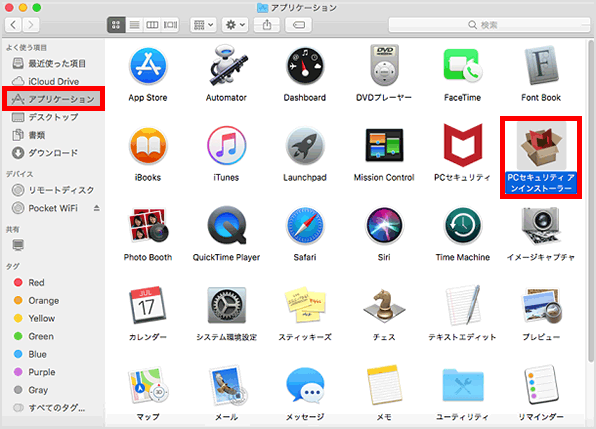This screenshot has width=596, height=429.
Task: Click the Edit Tags toolbar button
Action: (x=299, y=25)
